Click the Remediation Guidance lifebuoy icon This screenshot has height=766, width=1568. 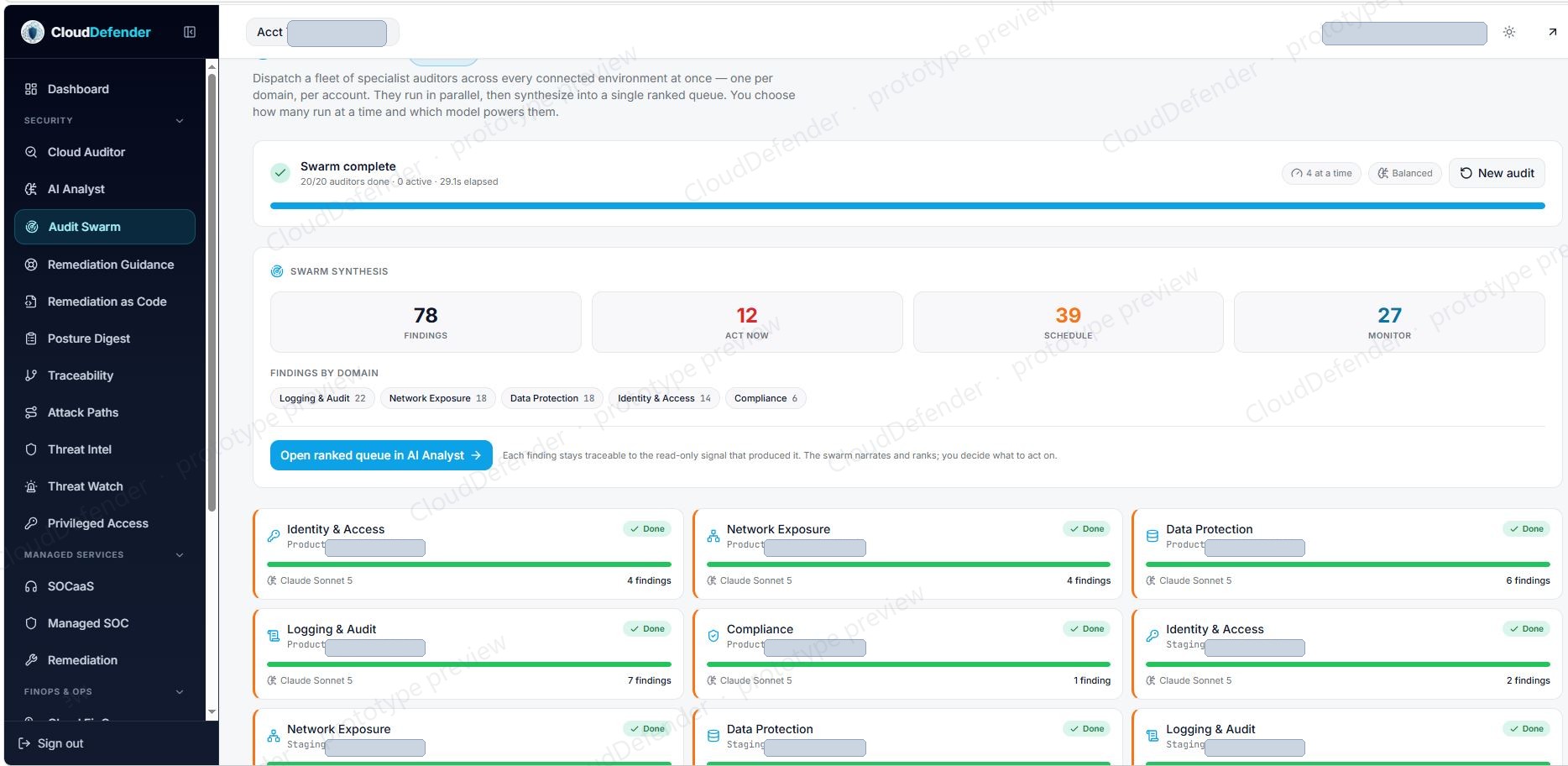click(x=31, y=265)
